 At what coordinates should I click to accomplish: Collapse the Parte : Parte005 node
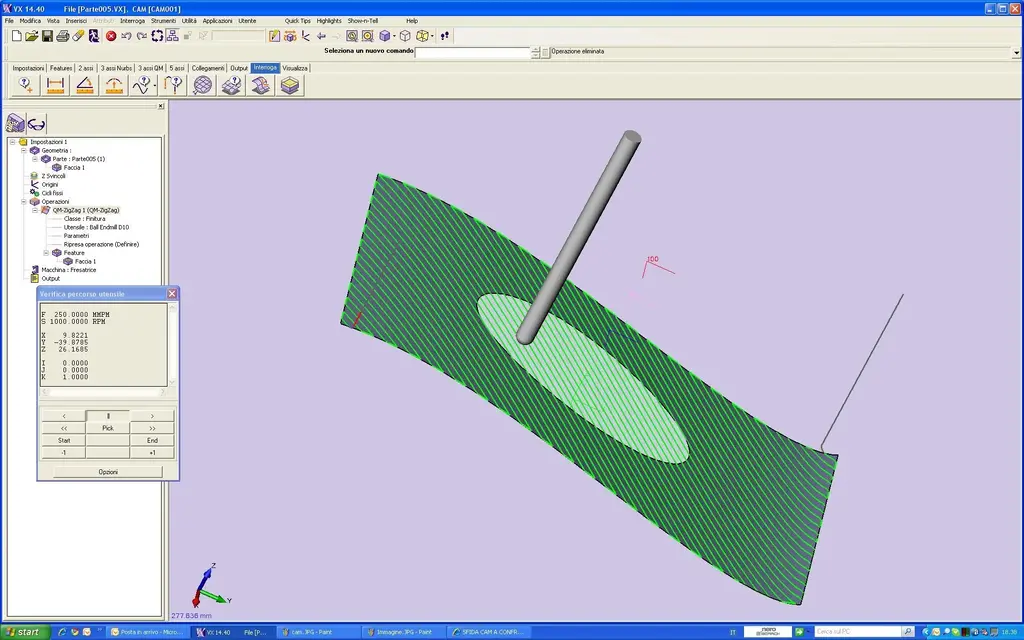tap(35, 159)
